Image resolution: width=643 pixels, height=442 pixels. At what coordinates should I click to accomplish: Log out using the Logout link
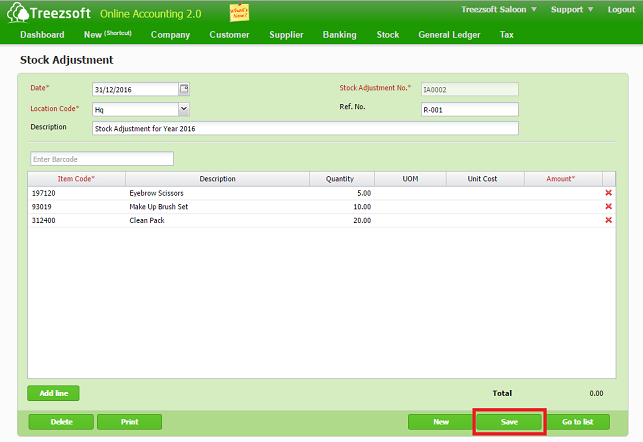coord(621,9)
